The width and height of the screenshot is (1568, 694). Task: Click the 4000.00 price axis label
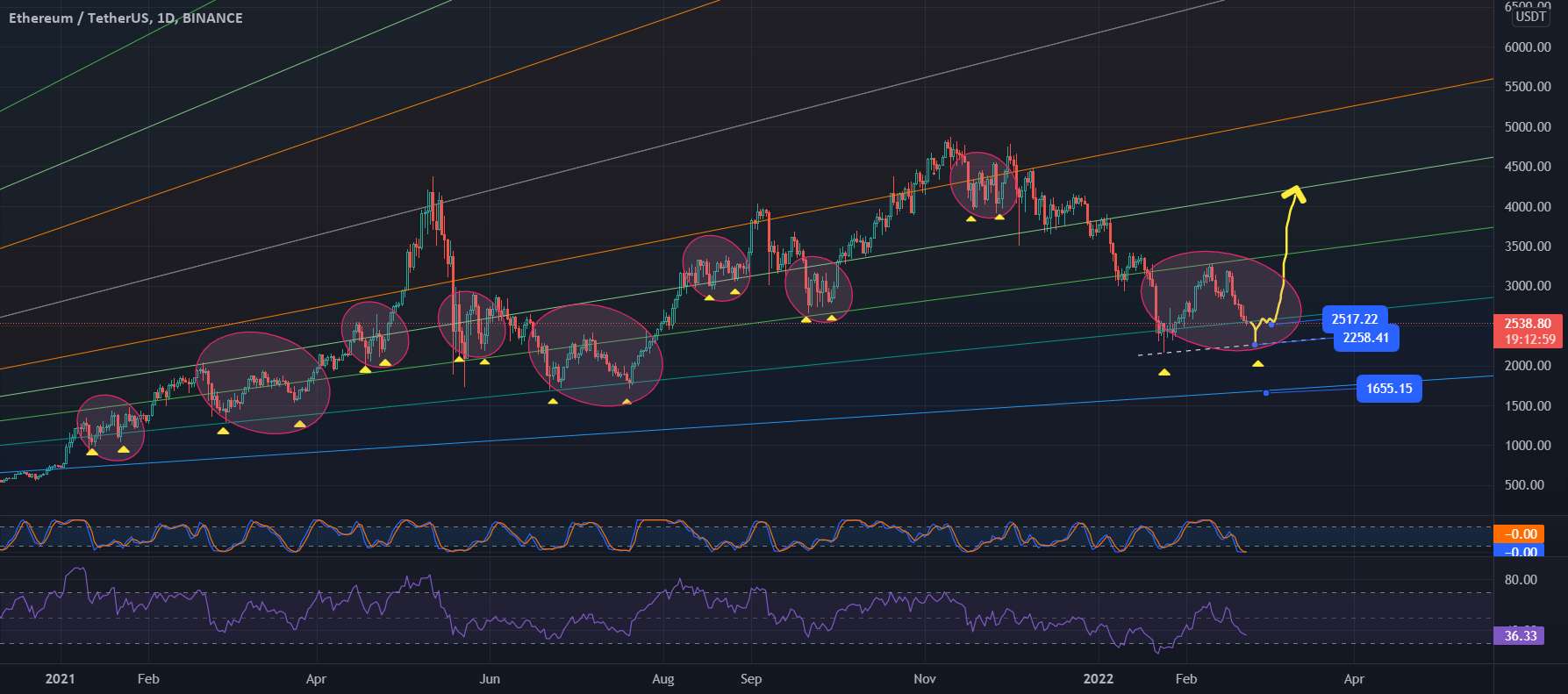click(x=1528, y=207)
